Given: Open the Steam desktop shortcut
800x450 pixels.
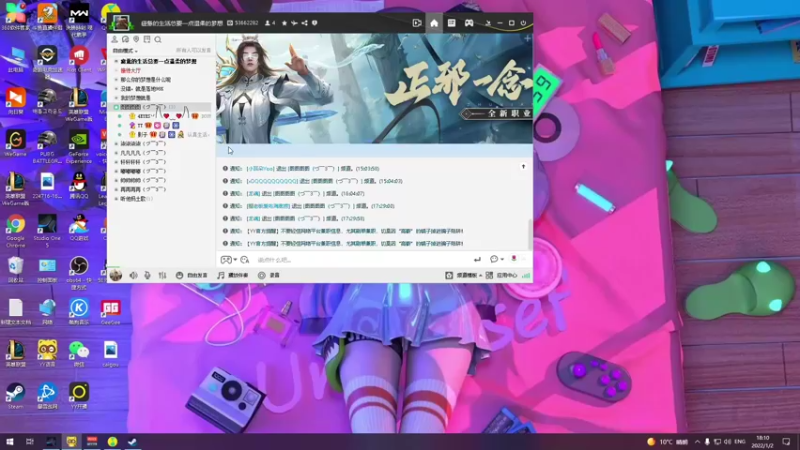Looking at the screenshot, I should pyautogui.click(x=15, y=396).
